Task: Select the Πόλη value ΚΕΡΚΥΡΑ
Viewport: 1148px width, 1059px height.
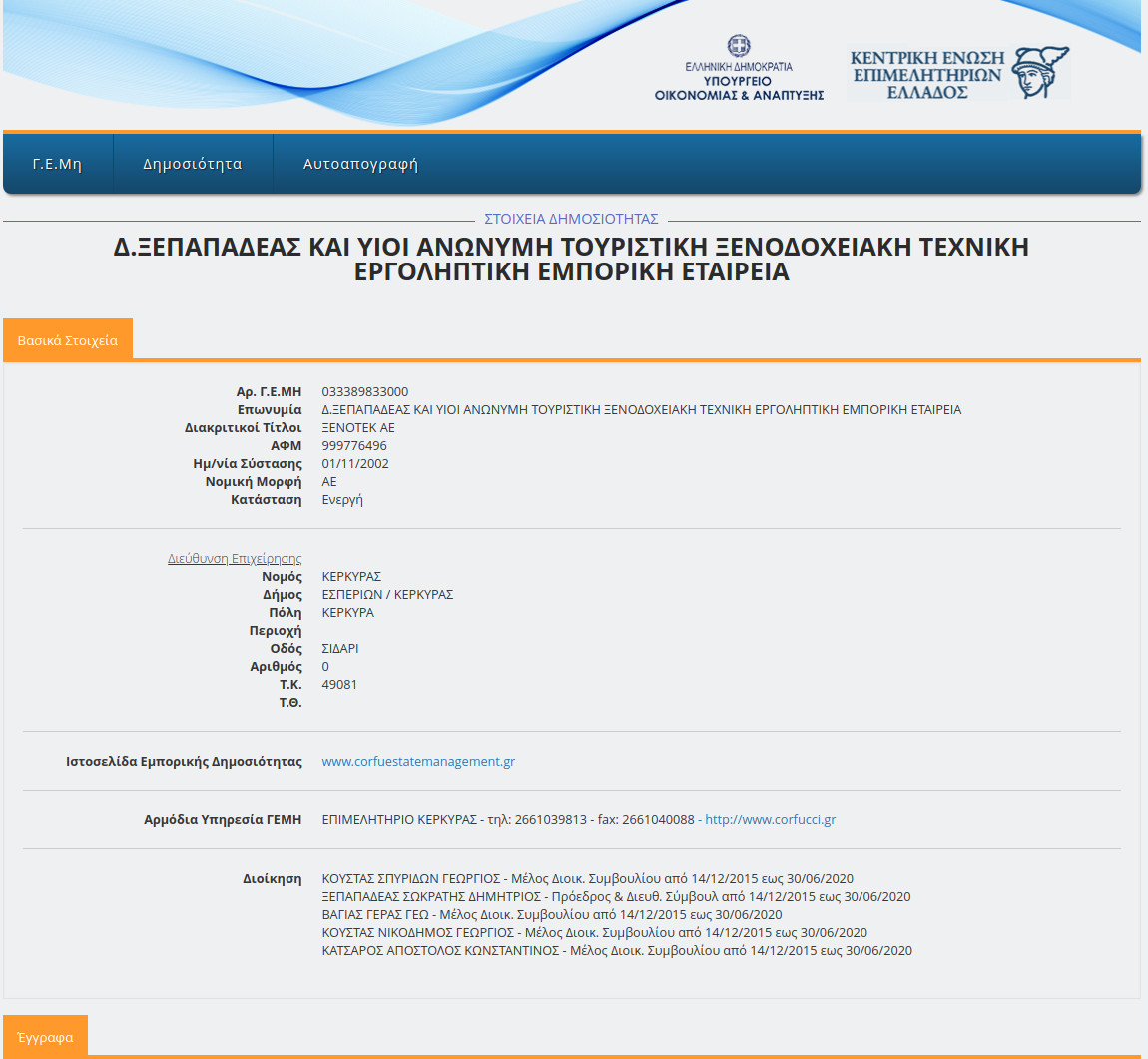Action: [x=347, y=613]
